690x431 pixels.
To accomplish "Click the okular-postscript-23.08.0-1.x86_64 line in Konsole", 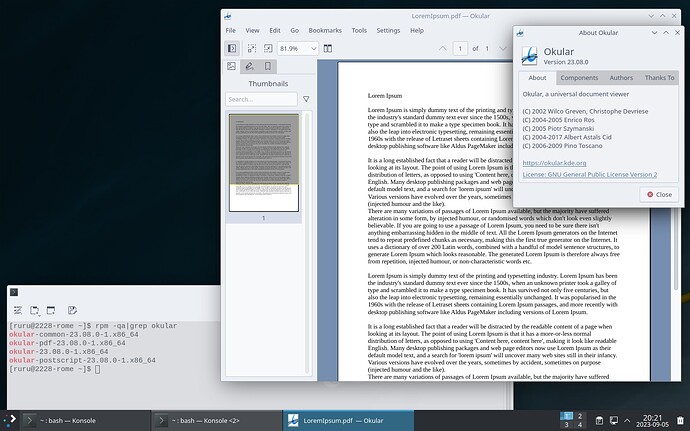I will point(82,360).
